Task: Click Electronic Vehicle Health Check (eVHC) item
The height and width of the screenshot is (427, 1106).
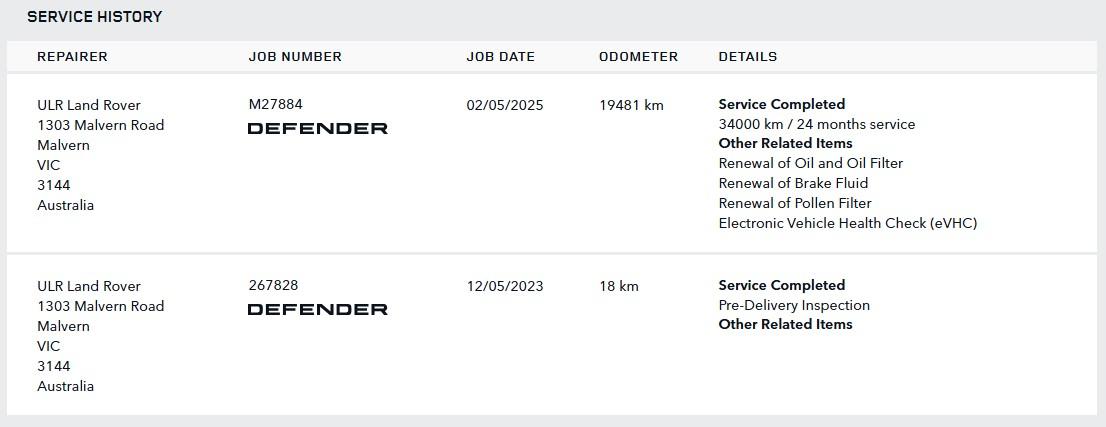Action: click(x=848, y=223)
